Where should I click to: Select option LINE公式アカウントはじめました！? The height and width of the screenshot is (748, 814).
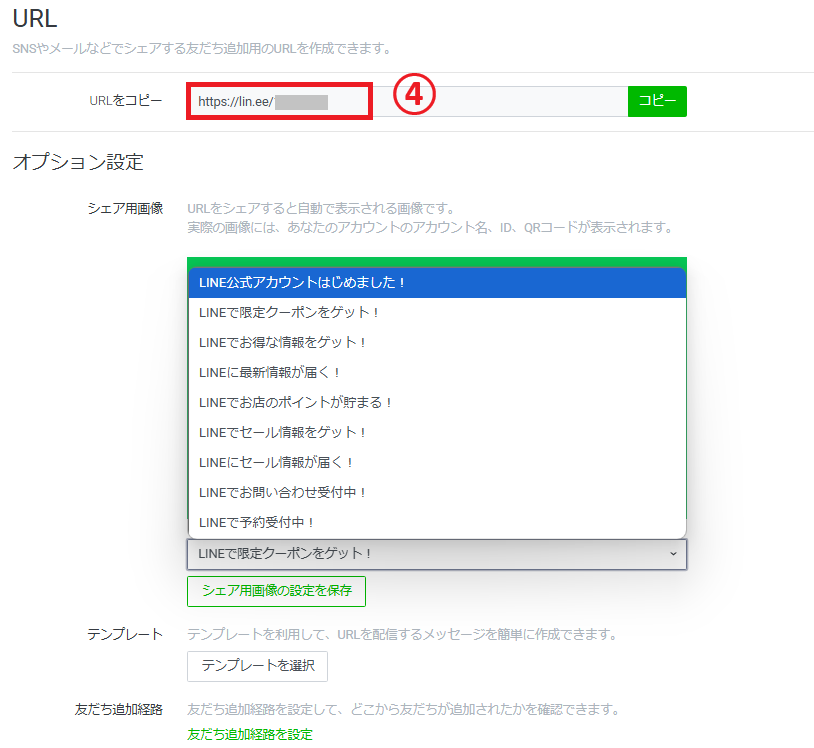[x=437, y=282]
